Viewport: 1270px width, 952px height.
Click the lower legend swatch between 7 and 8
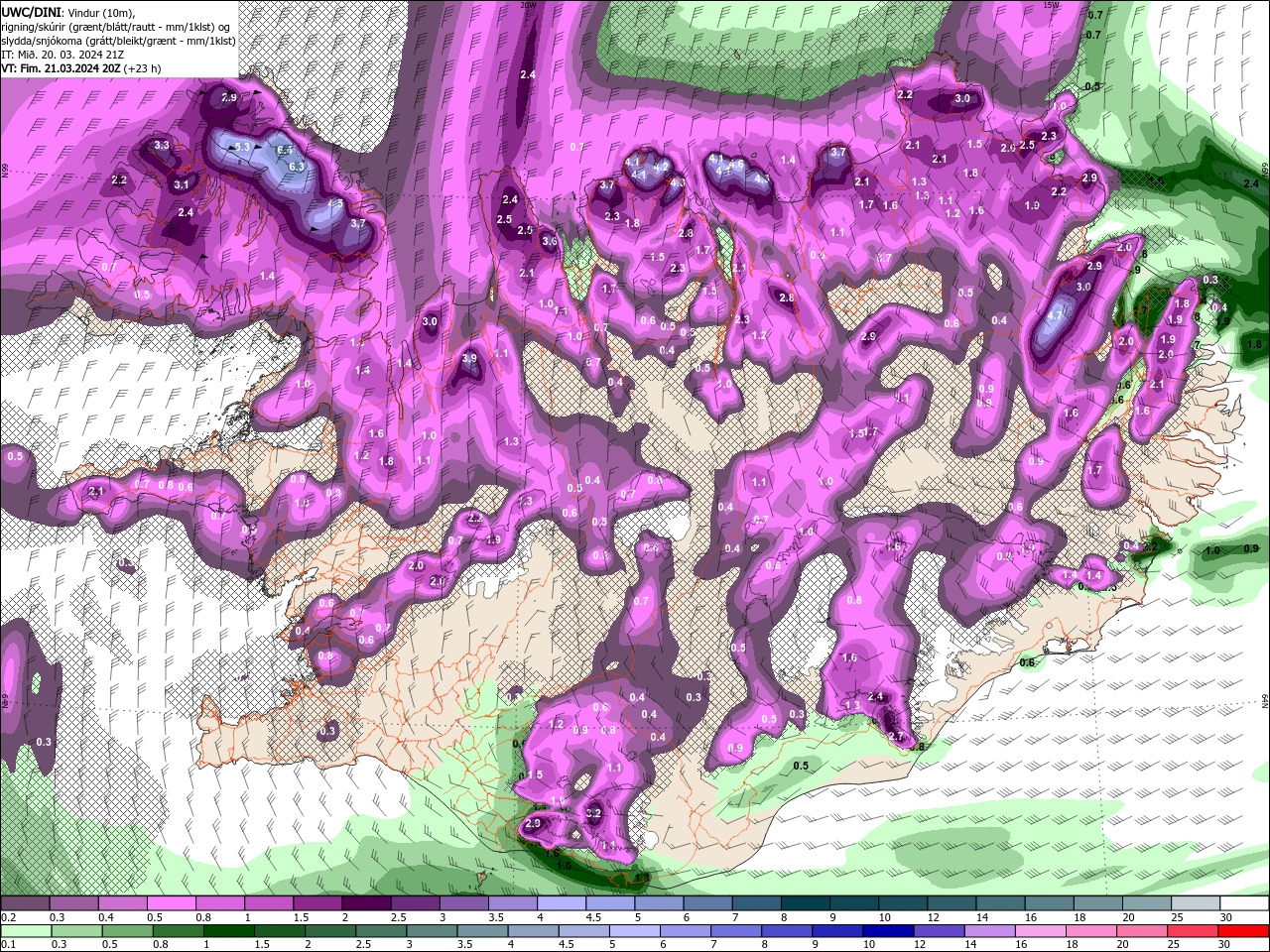pos(735,930)
